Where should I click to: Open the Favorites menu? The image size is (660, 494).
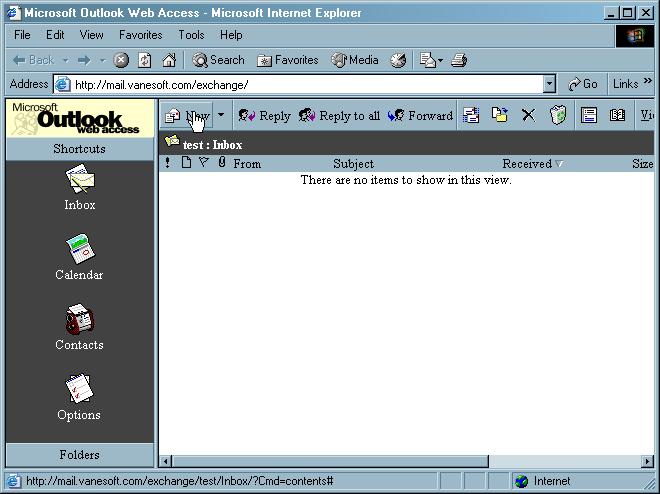(x=141, y=35)
